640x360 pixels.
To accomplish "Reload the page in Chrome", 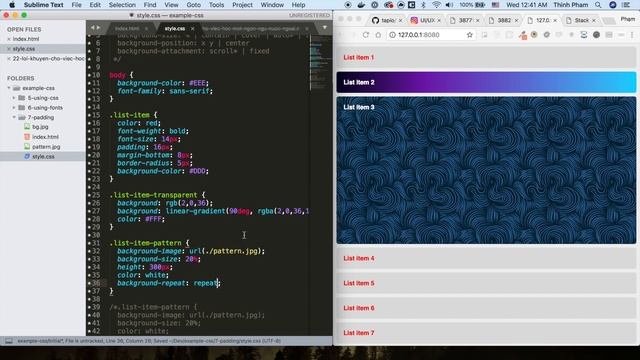I will coord(365,35).
